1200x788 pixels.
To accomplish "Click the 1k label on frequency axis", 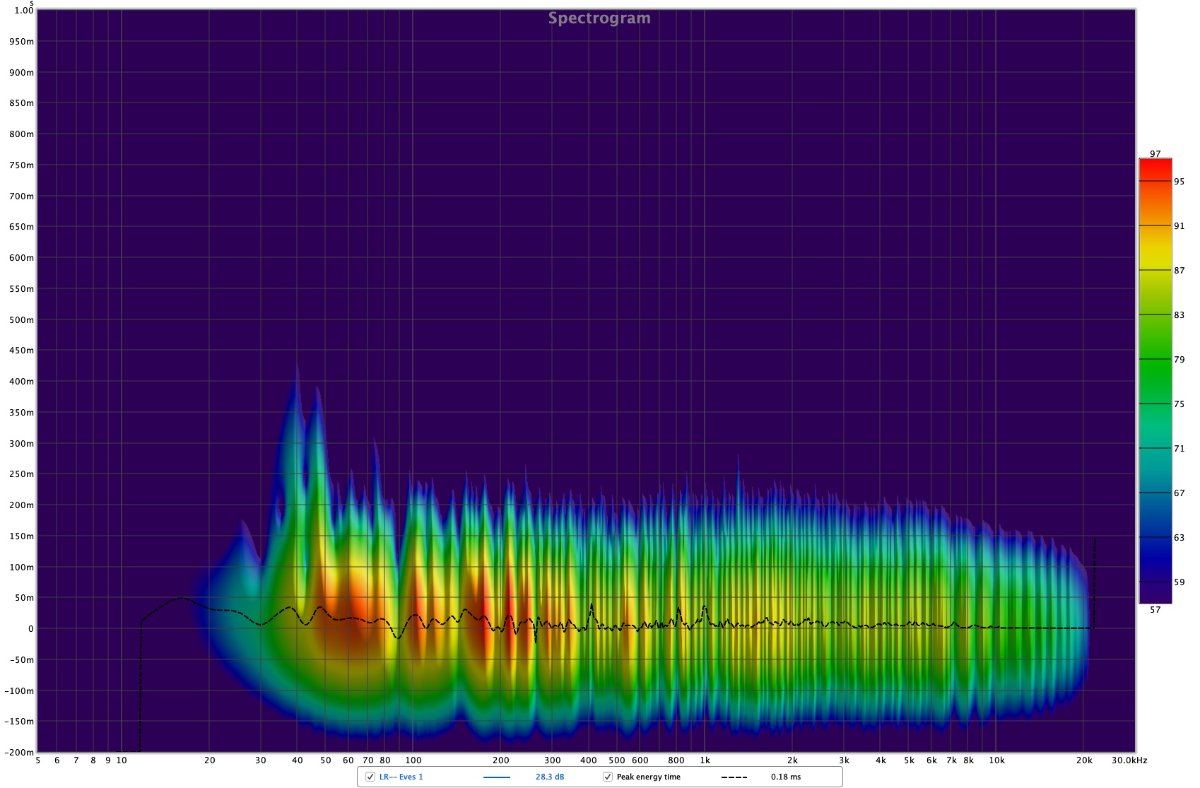I will pos(704,760).
